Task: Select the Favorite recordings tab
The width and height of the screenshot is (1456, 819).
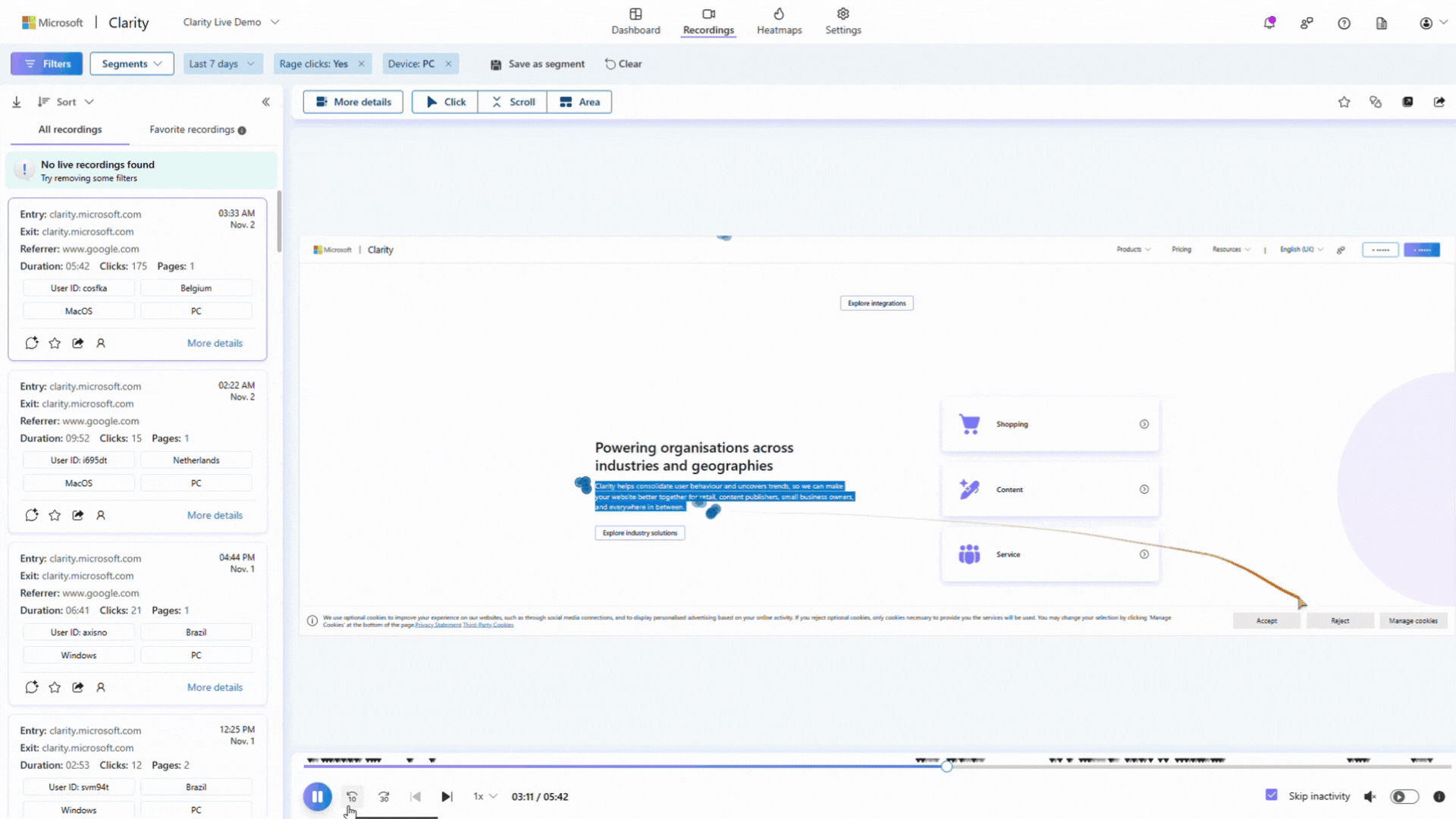Action: (x=197, y=130)
